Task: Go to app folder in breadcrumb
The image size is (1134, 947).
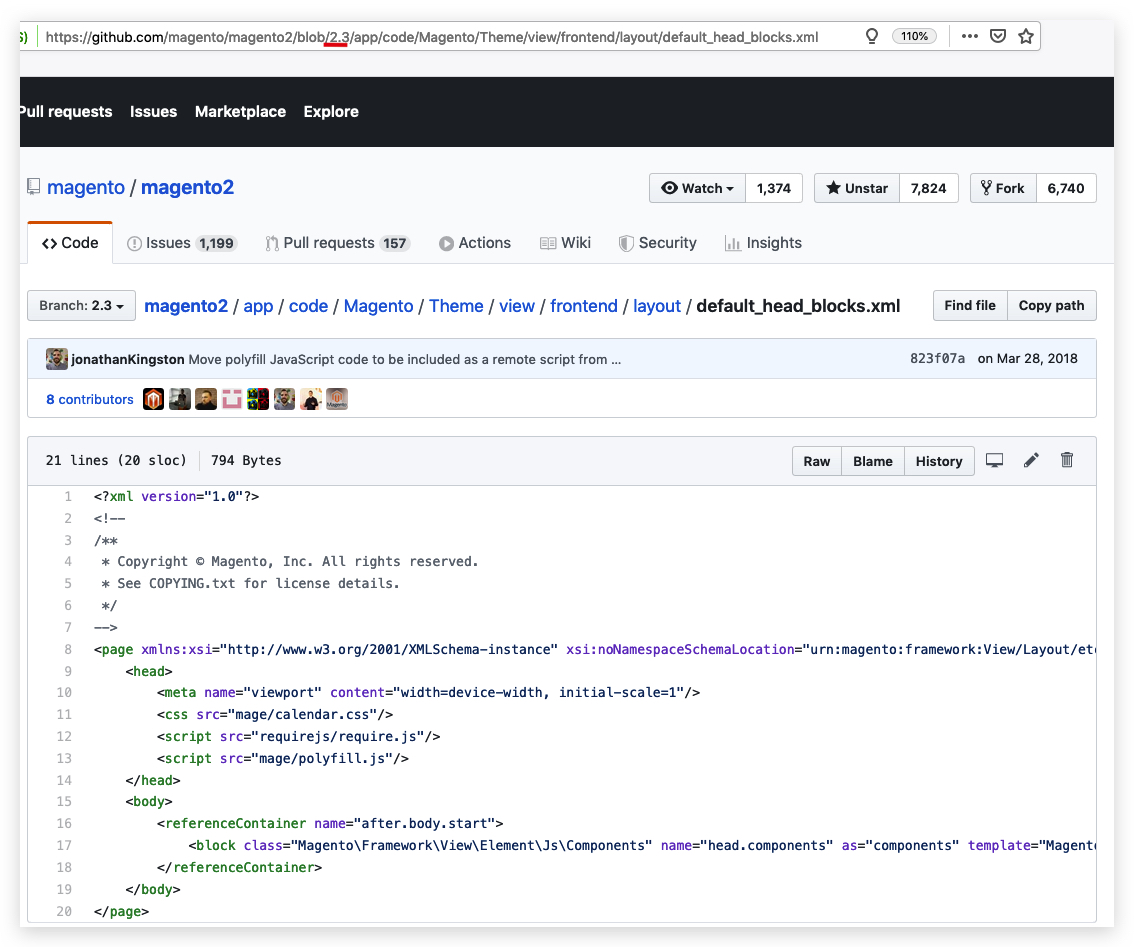Action: click(x=258, y=306)
